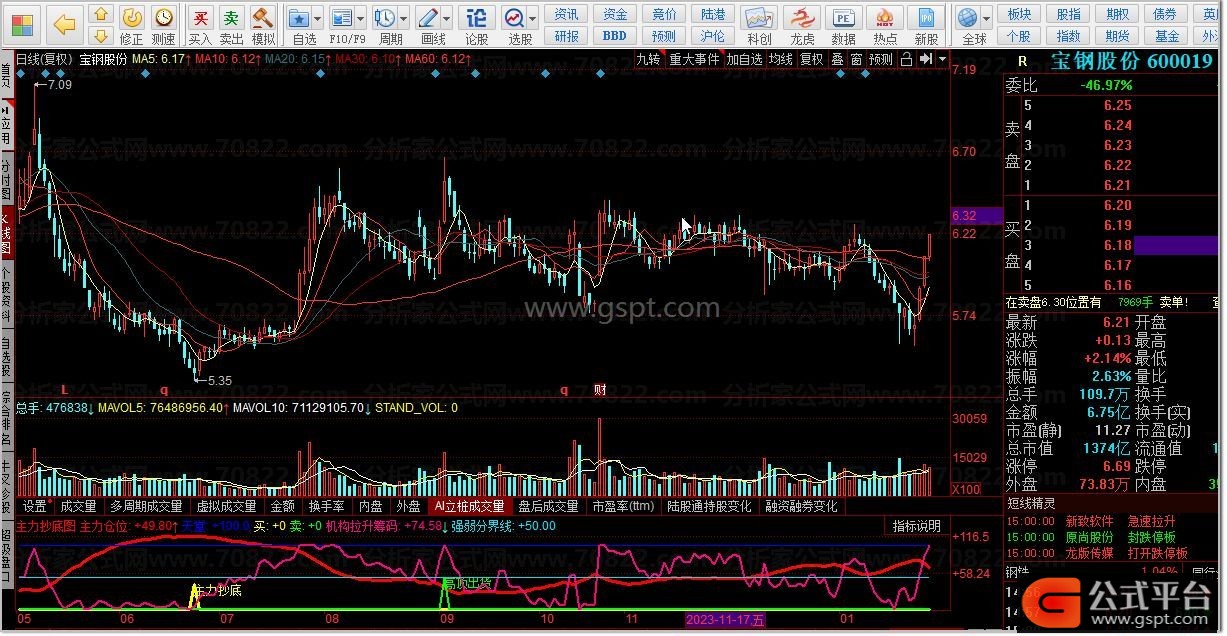Switch to the 换手率 turnover tab
The image size is (1227, 636).
coord(326,506)
